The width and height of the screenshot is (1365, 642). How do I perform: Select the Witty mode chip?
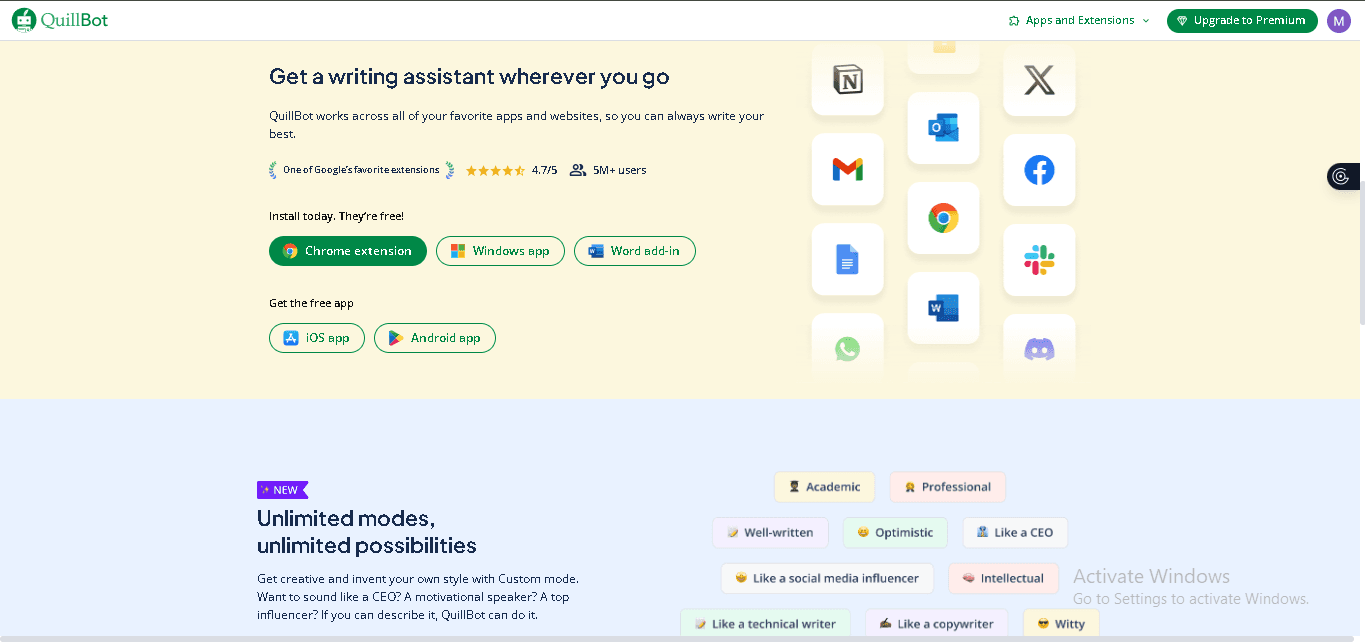[1060, 624]
